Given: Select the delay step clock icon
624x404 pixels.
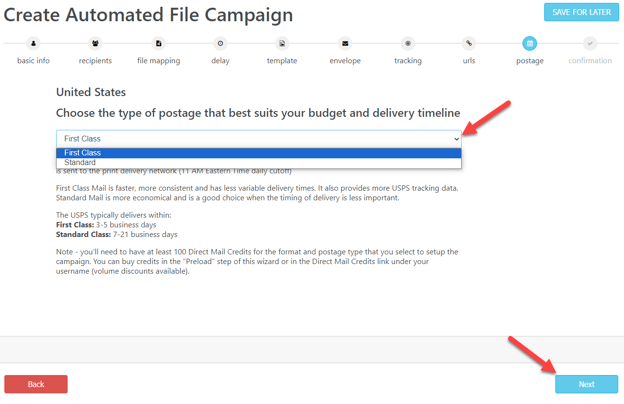Looking at the screenshot, I should click(220, 43).
